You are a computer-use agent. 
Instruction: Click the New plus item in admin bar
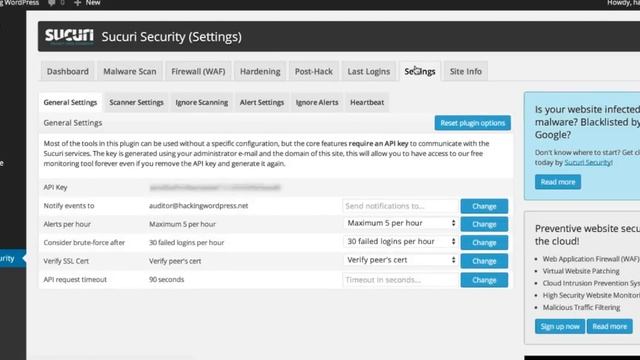tap(87, 3)
